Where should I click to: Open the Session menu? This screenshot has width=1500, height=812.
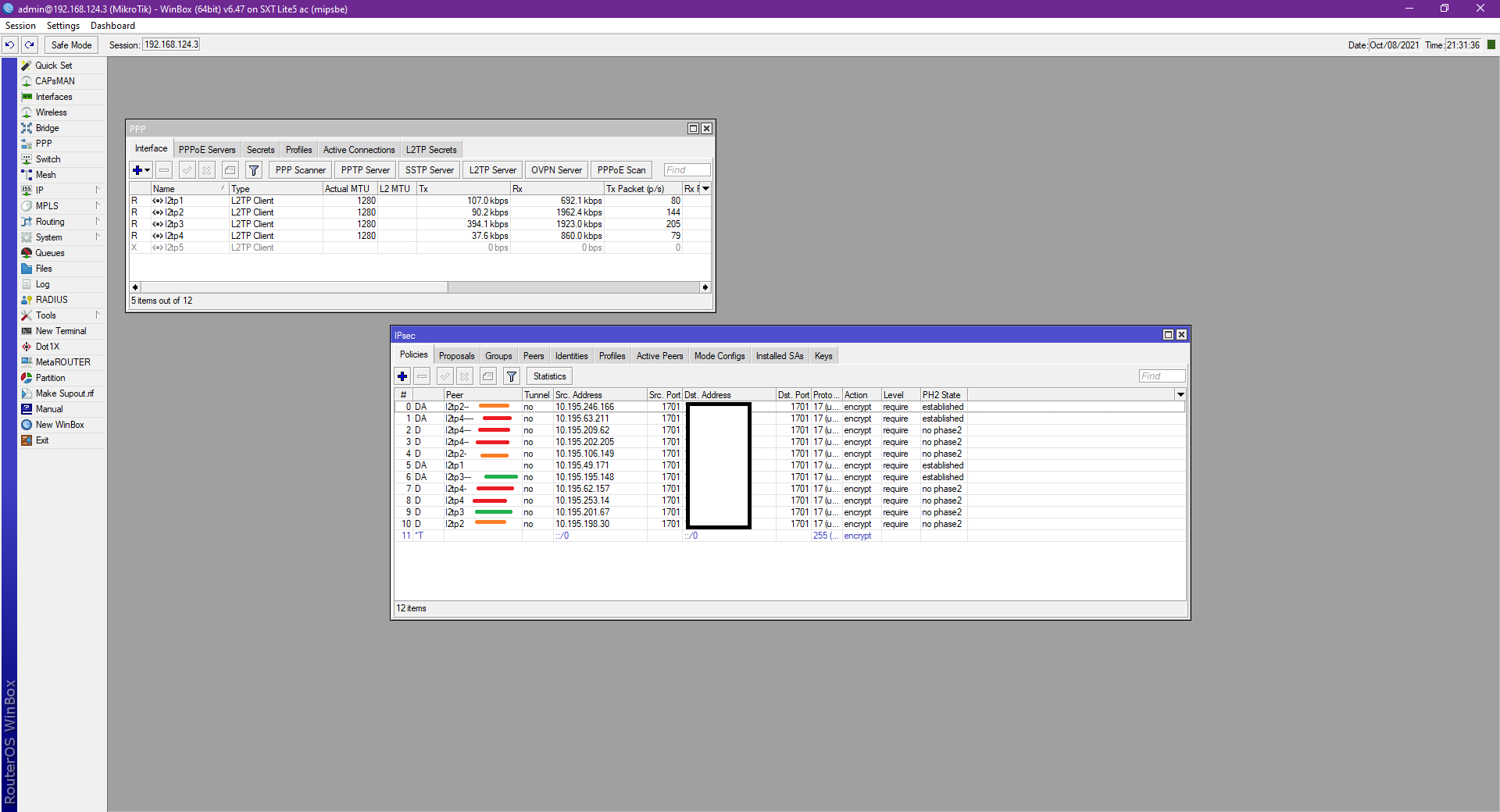pos(20,26)
